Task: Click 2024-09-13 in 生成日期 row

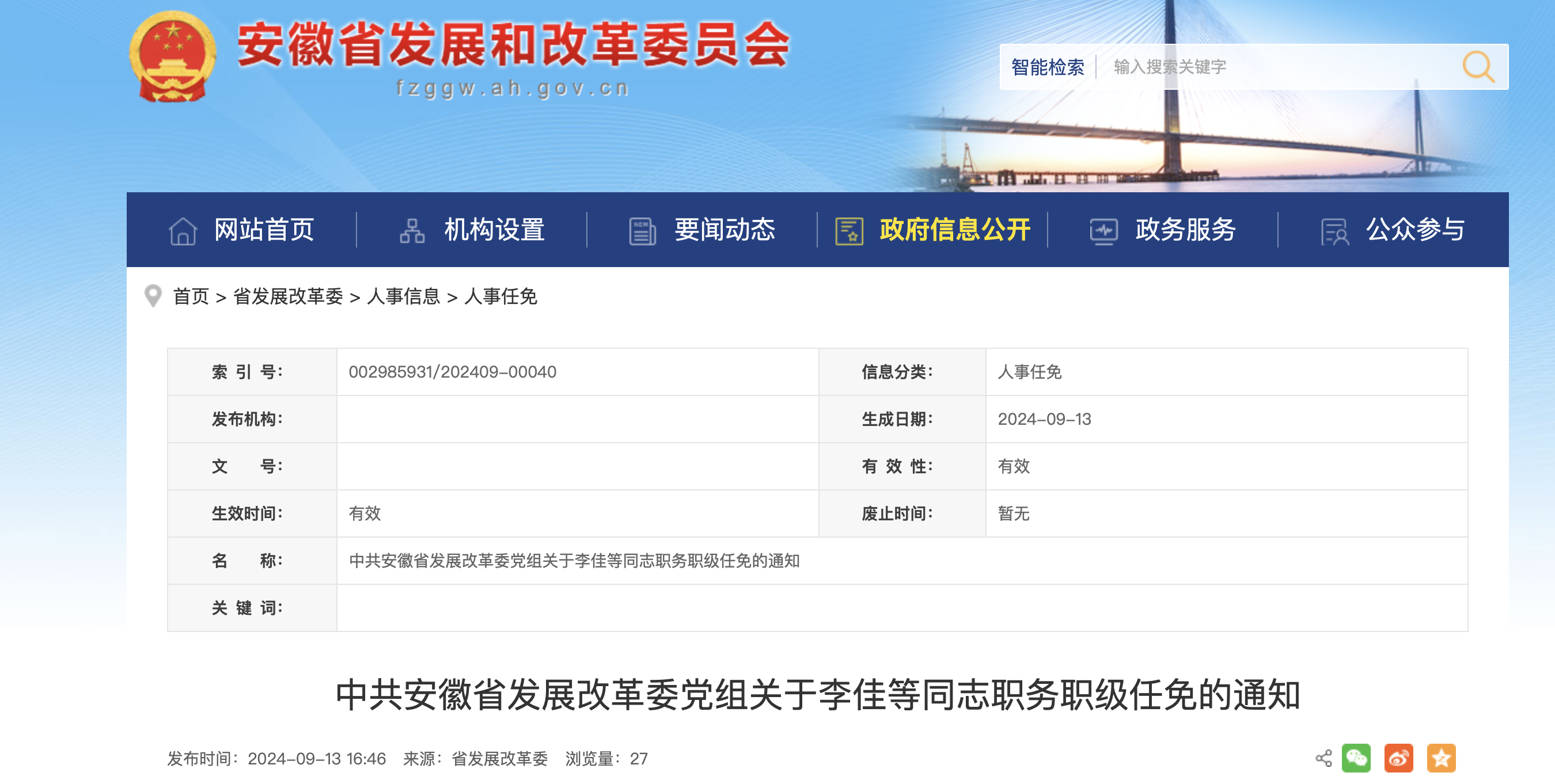Action: 1044,419
